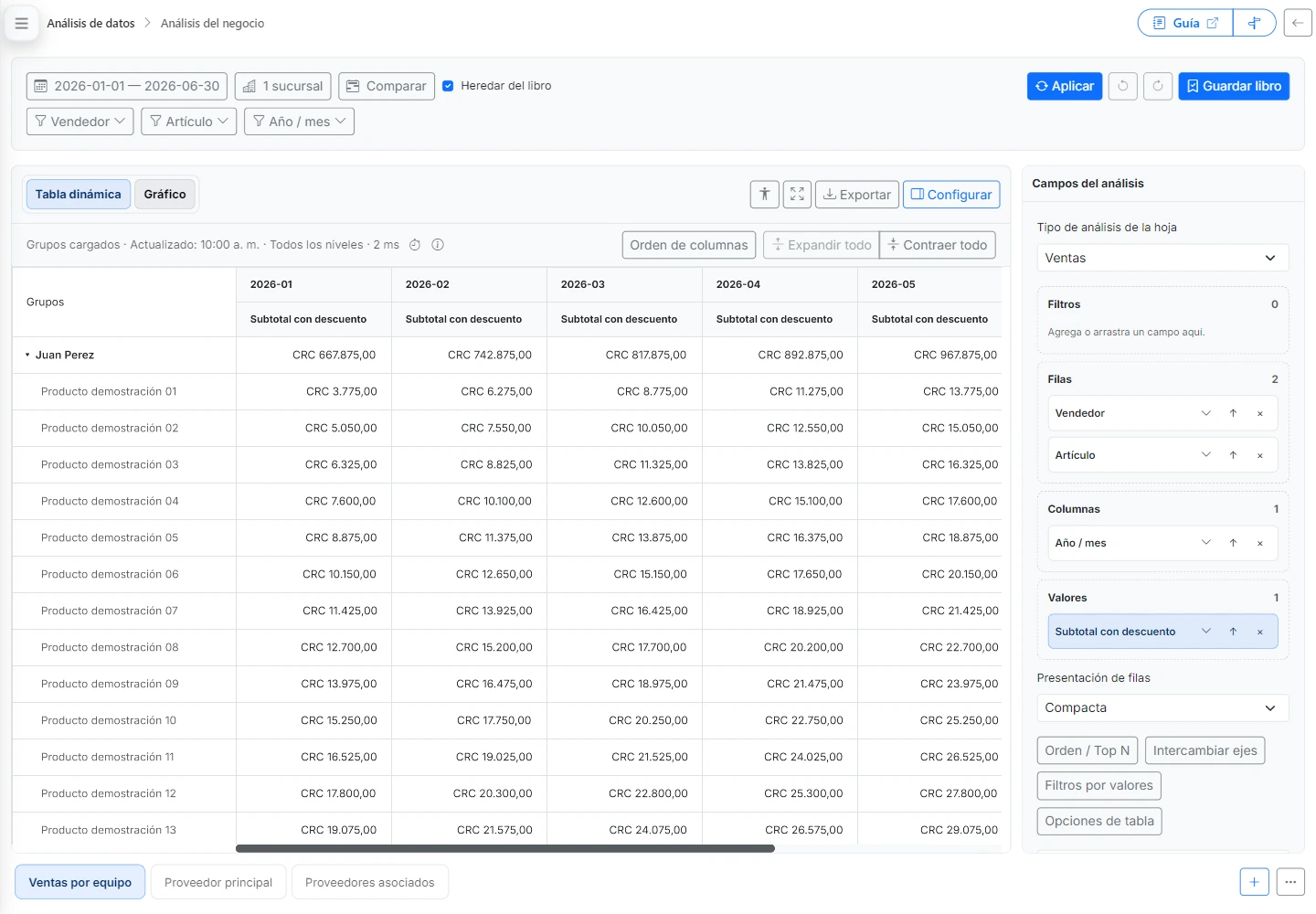The height and width of the screenshot is (914, 1316).
Task: Click the Aplicar button
Action: (x=1065, y=86)
